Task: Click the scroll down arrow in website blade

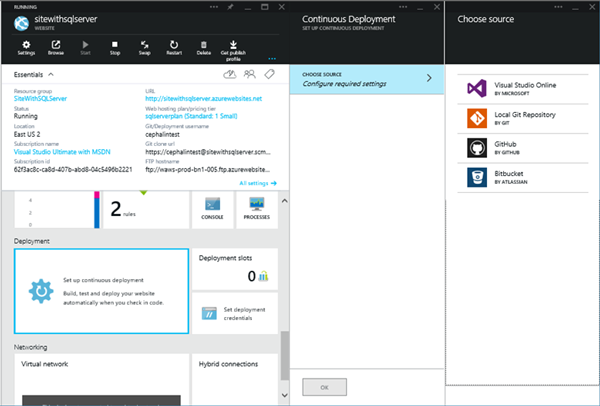Action: pos(284,395)
